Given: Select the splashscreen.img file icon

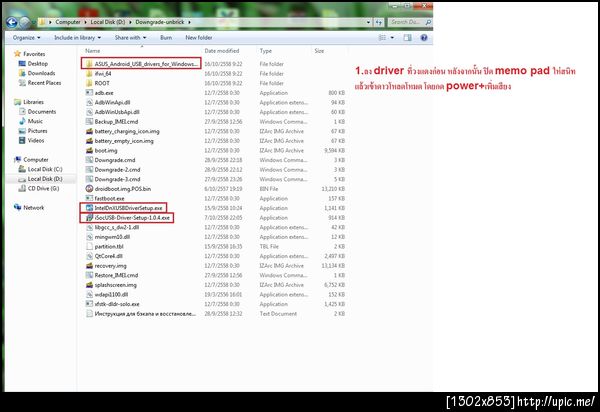Looking at the screenshot, I should click(89, 285).
